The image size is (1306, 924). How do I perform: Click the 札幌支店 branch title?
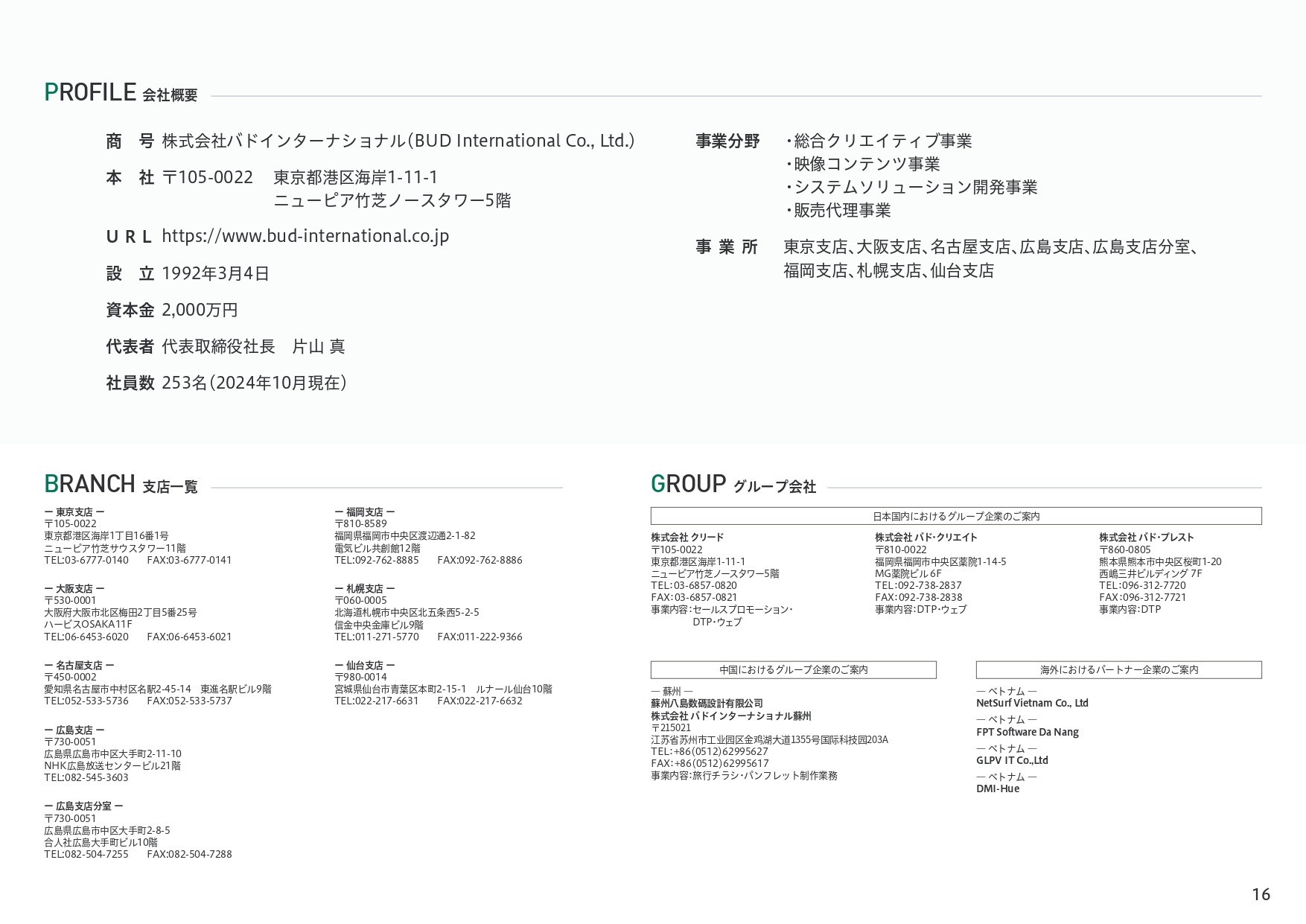(365, 588)
